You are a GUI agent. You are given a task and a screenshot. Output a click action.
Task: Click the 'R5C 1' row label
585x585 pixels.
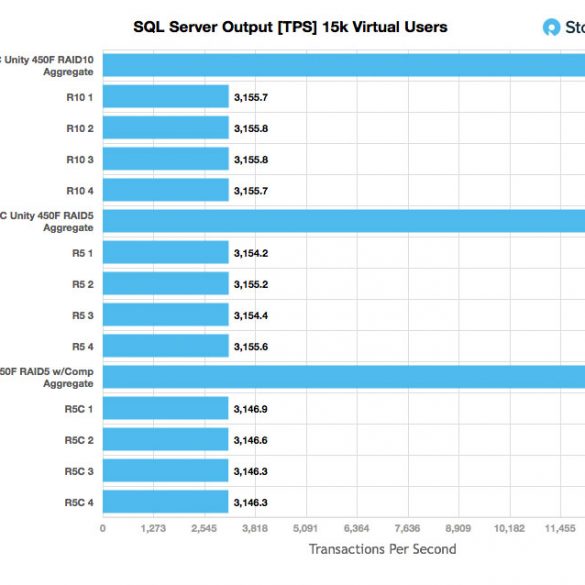(x=79, y=409)
